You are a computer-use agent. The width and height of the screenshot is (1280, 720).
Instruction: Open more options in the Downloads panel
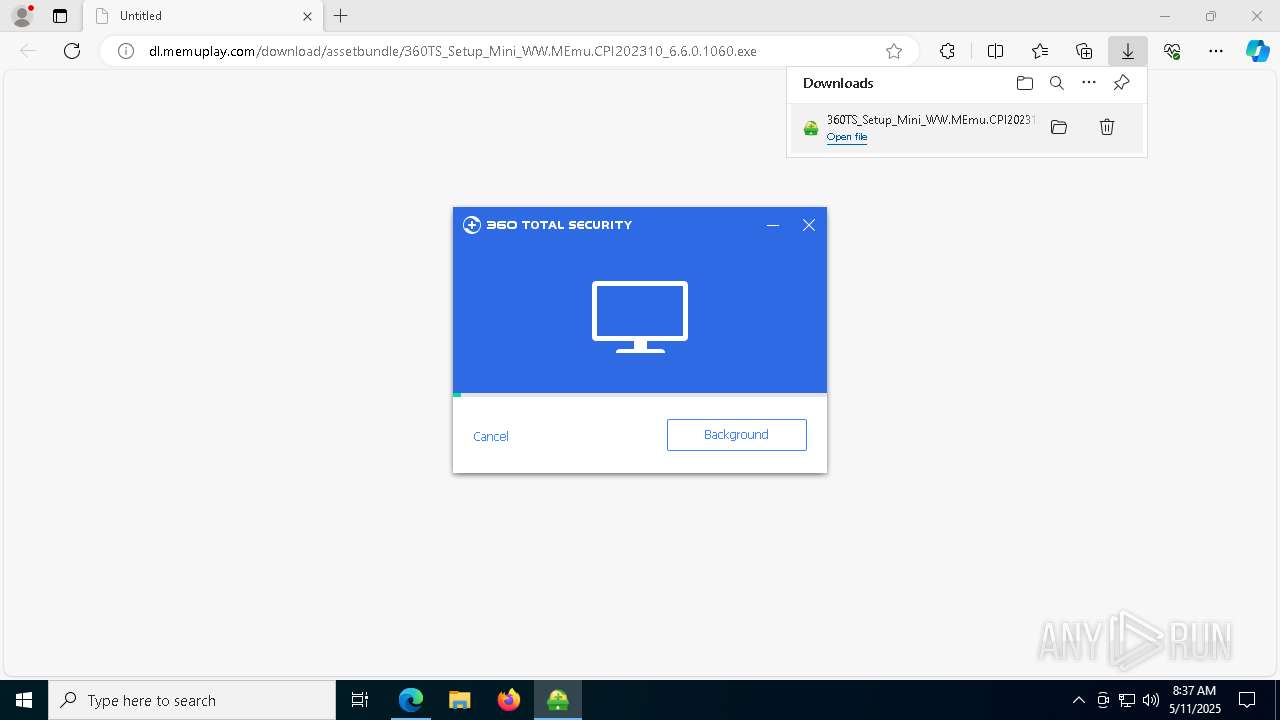coord(1089,83)
